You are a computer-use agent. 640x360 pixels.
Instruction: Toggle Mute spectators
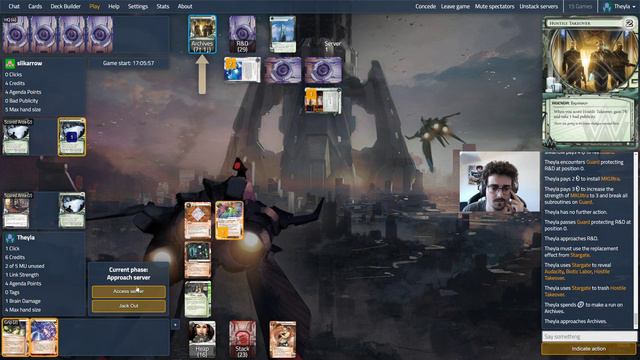pyautogui.click(x=494, y=6)
